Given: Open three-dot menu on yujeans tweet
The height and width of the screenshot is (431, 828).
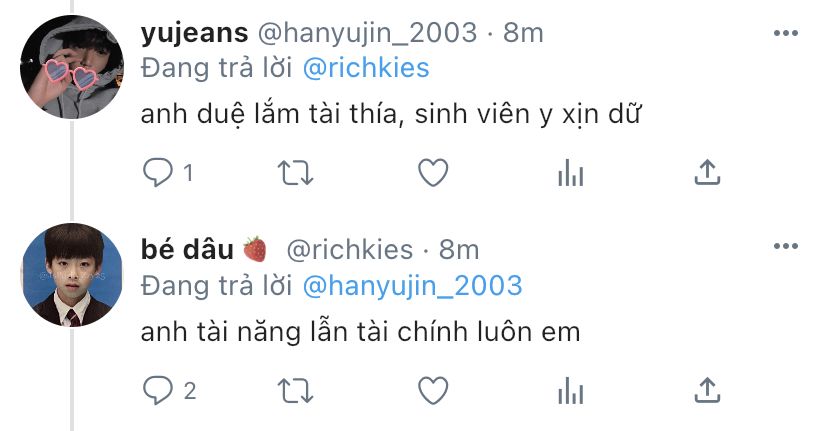Looking at the screenshot, I should 786,33.
